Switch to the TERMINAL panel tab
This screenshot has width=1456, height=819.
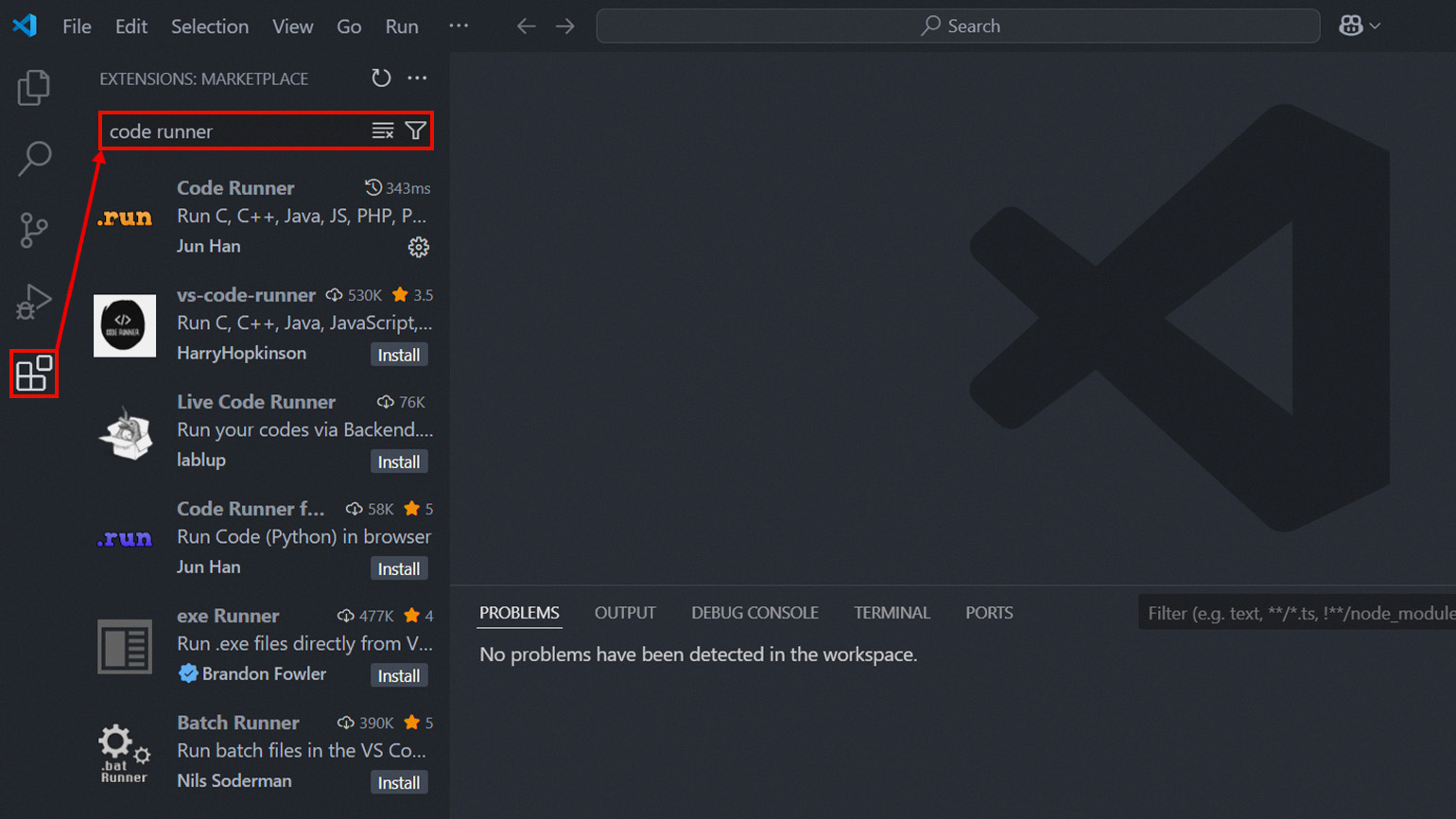[892, 613]
